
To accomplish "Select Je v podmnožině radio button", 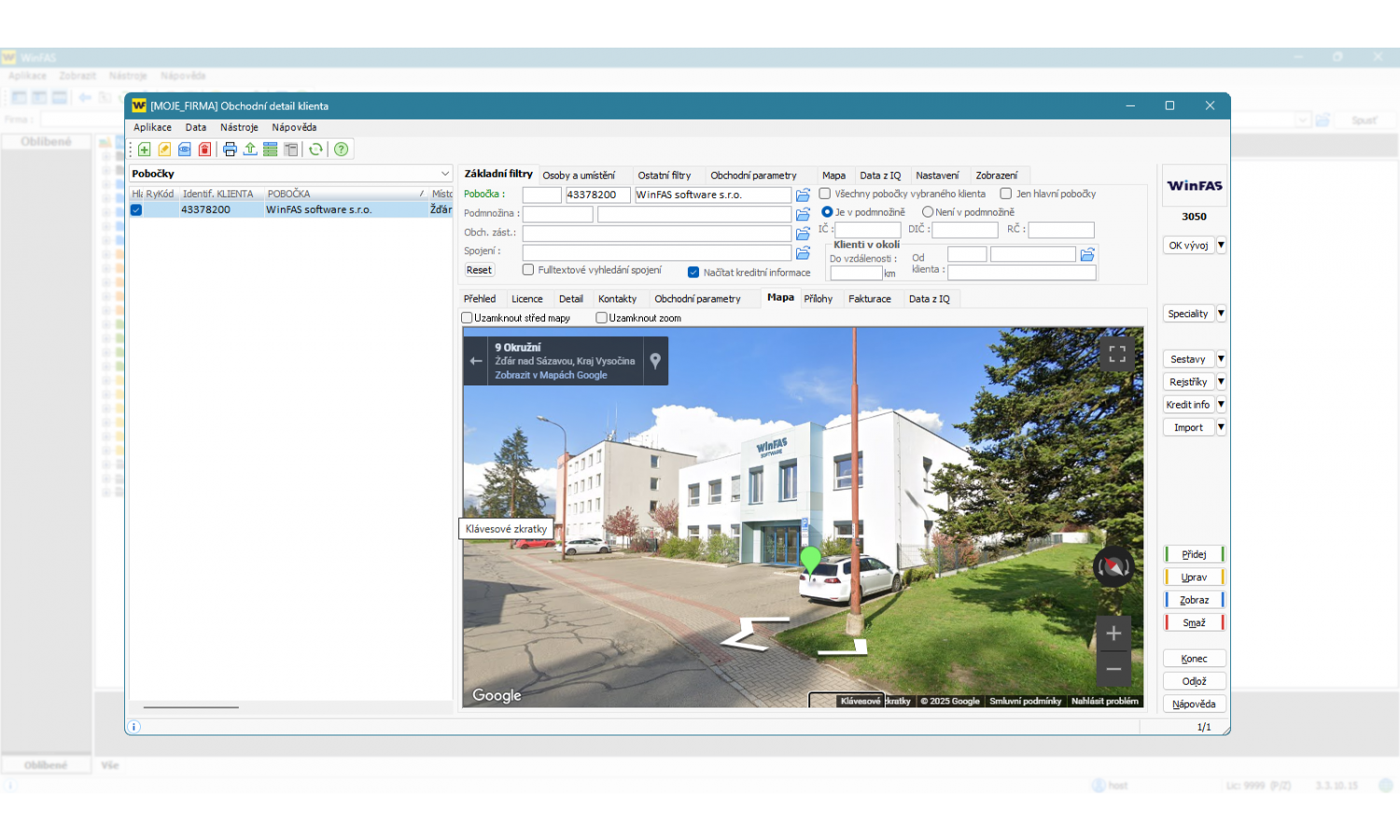I will (827, 212).
